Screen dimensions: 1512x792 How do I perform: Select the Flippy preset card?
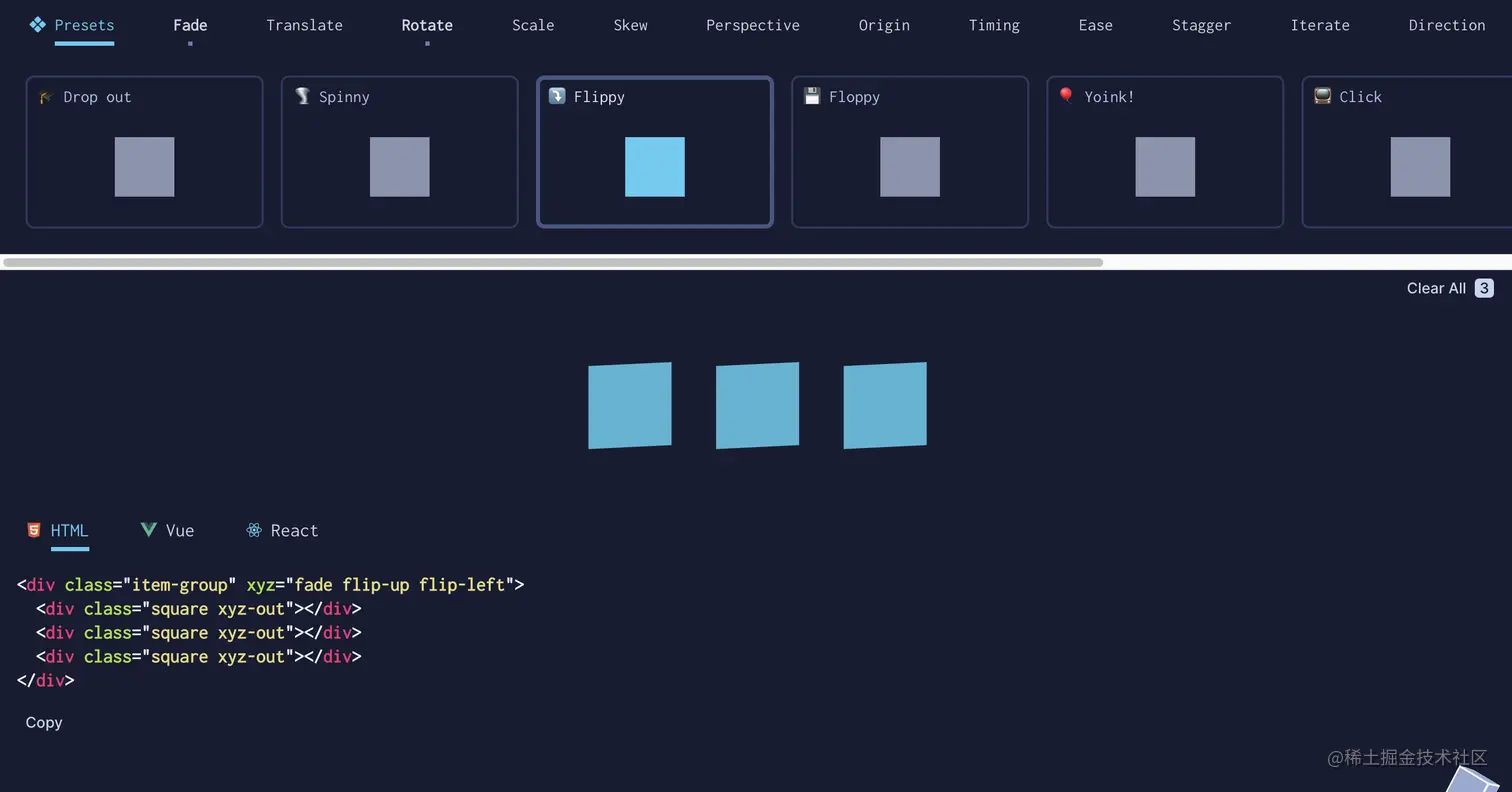tap(655, 152)
